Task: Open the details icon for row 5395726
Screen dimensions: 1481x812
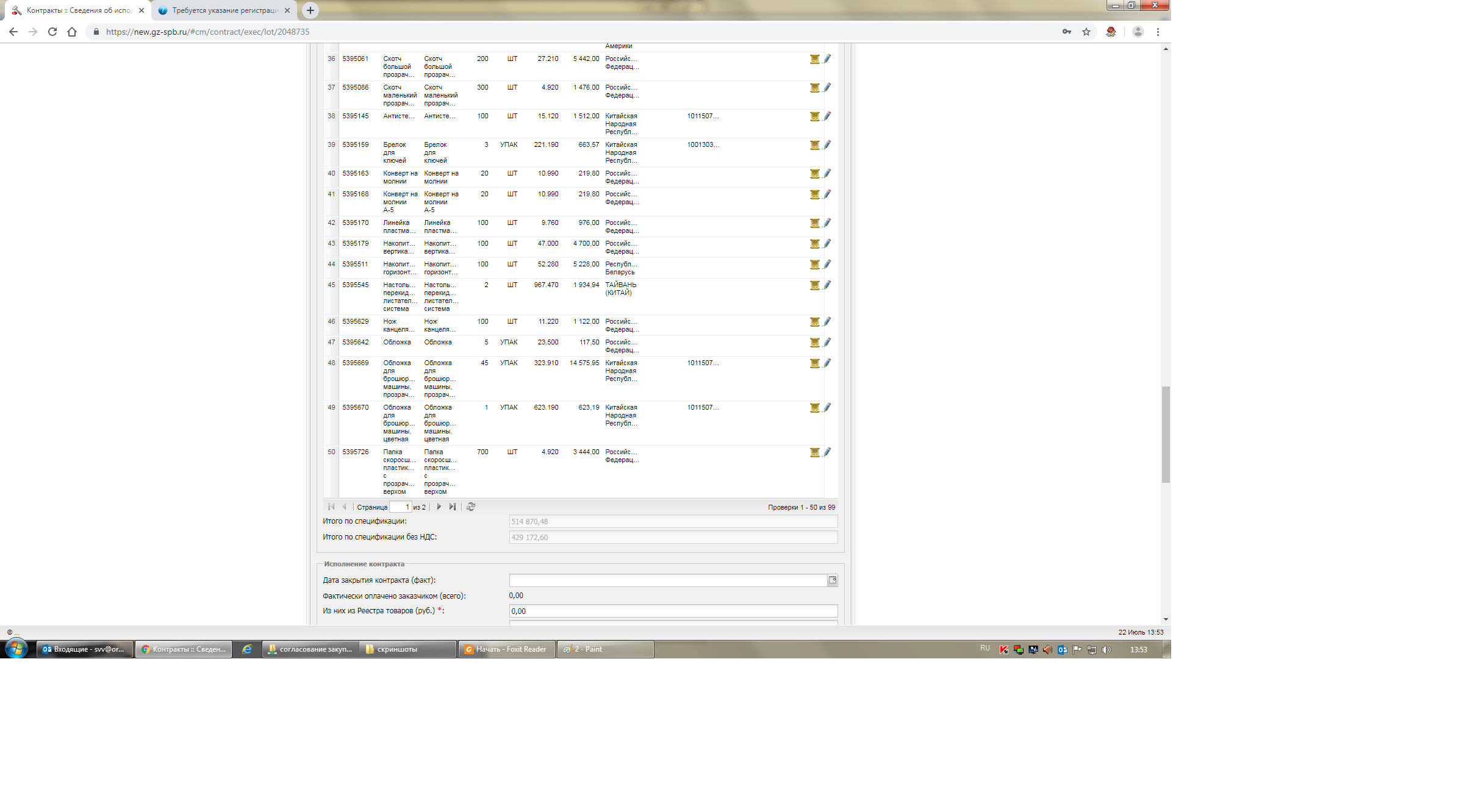Action: click(814, 452)
